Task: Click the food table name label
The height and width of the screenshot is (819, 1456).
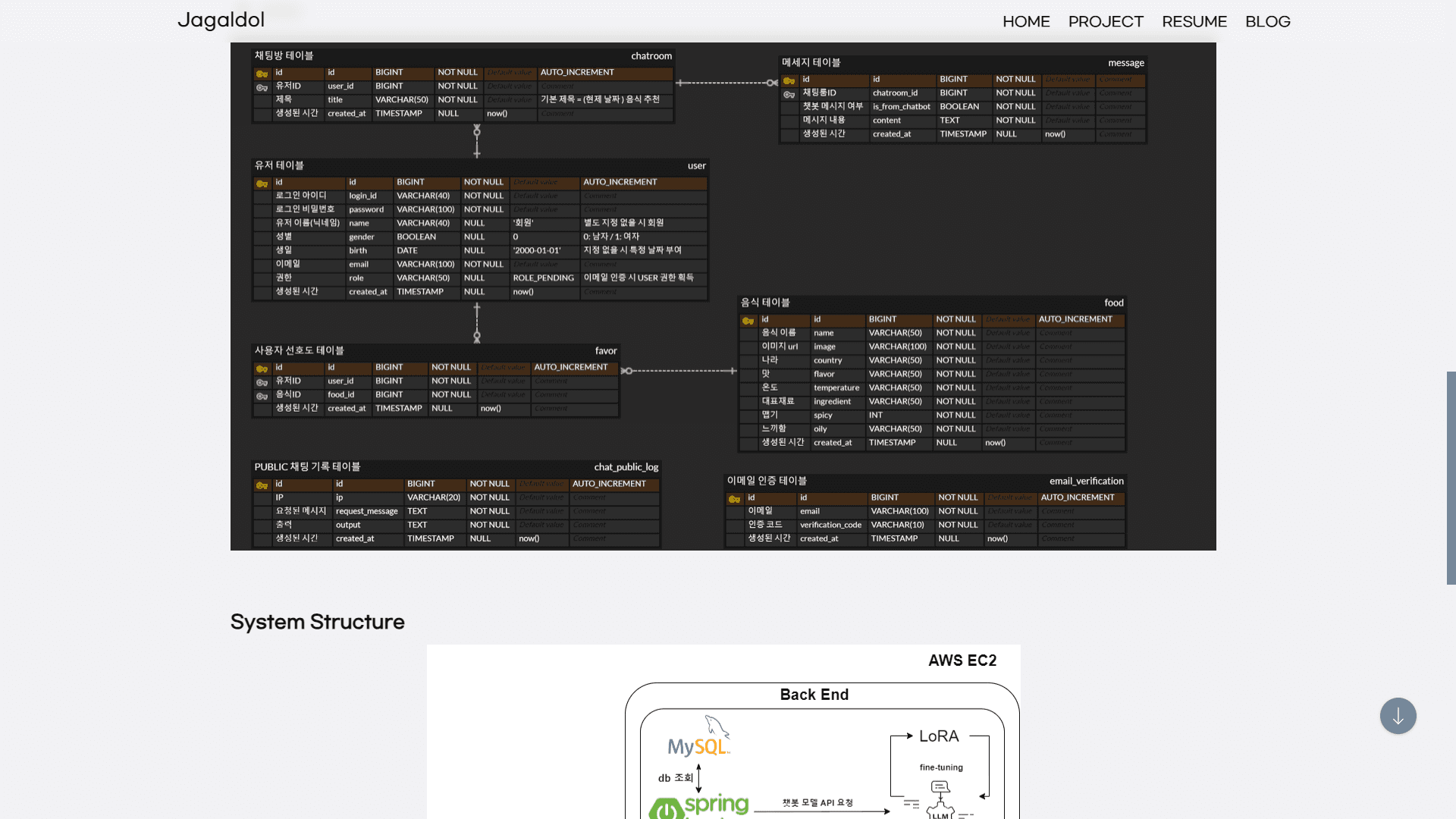Action: [1114, 303]
